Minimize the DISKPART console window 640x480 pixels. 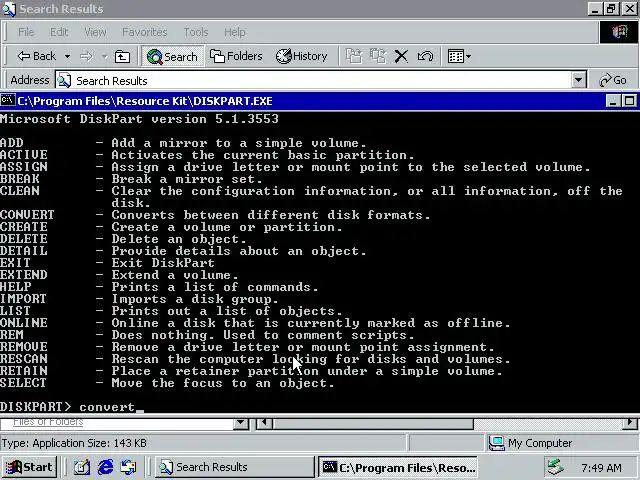pos(613,101)
